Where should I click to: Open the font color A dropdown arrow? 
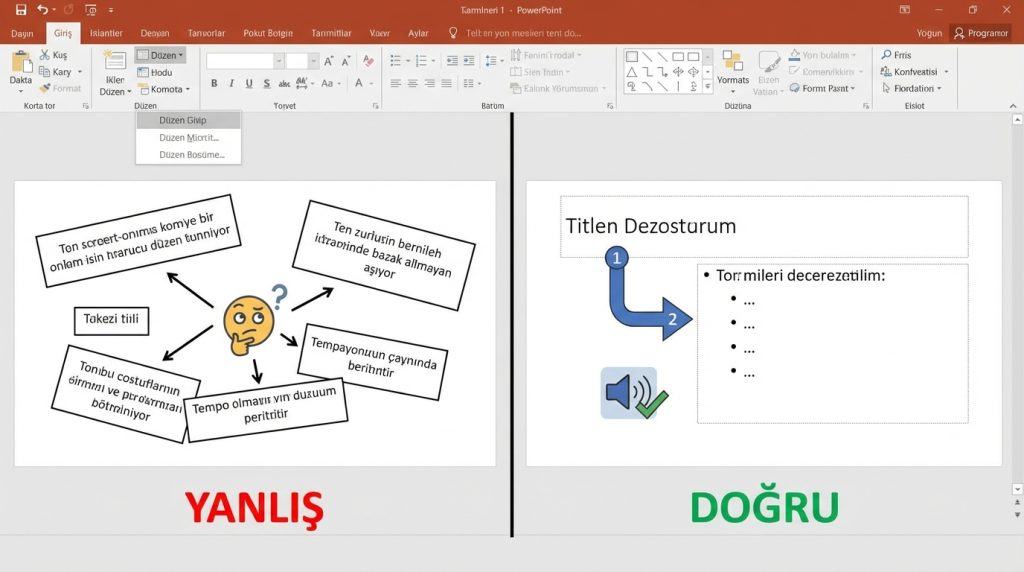(372, 83)
